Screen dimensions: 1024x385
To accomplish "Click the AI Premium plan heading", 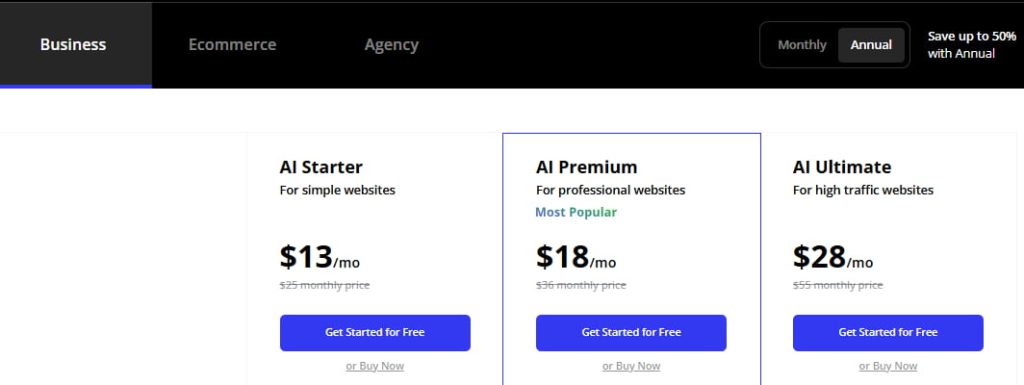I will tap(586, 167).
